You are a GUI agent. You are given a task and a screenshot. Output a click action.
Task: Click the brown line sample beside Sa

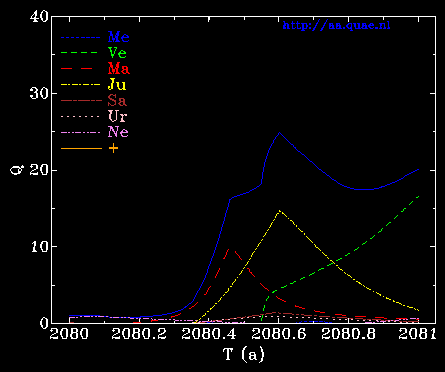pos(81,101)
